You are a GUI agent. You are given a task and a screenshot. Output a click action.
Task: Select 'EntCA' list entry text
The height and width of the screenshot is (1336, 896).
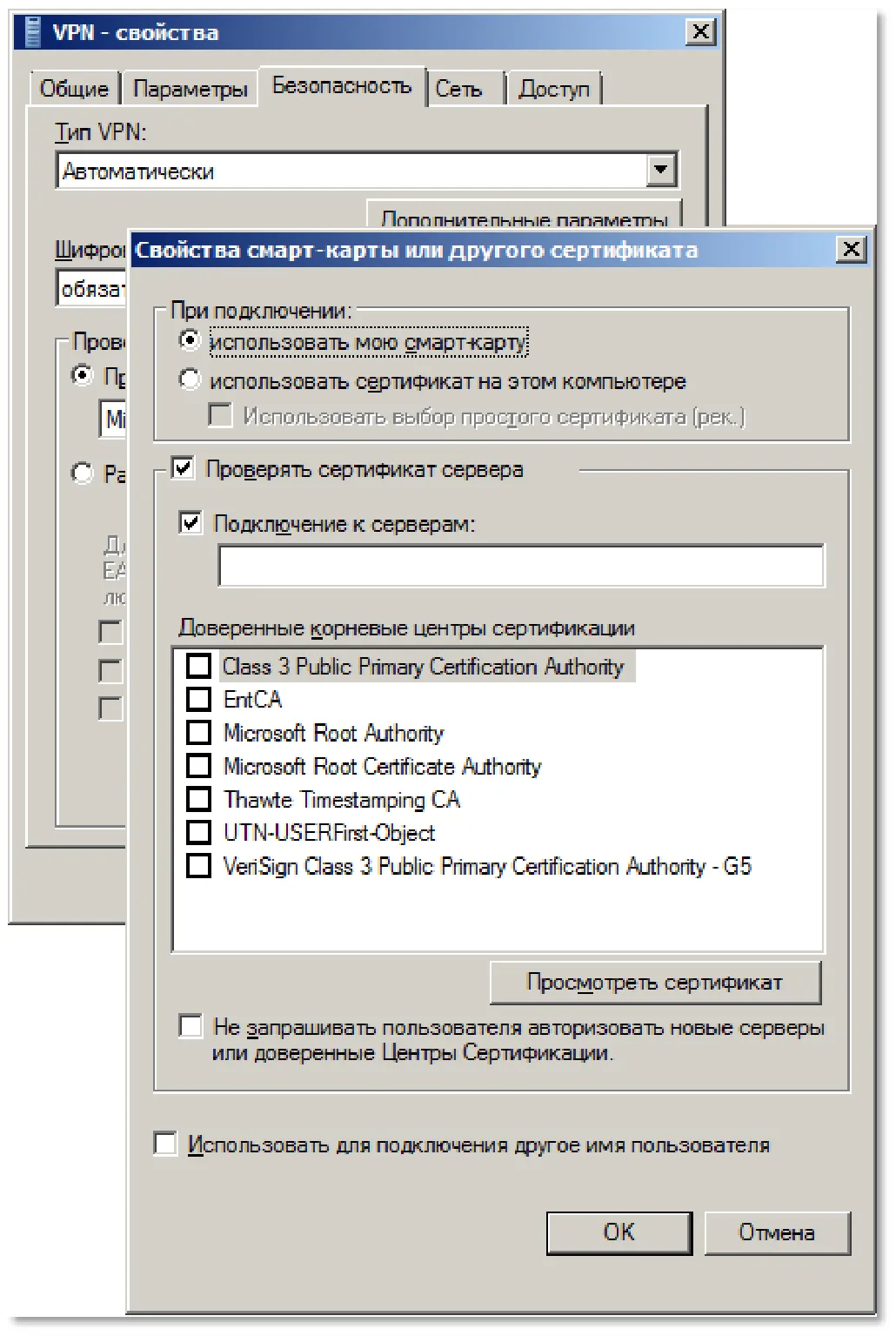pyautogui.click(x=253, y=699)
